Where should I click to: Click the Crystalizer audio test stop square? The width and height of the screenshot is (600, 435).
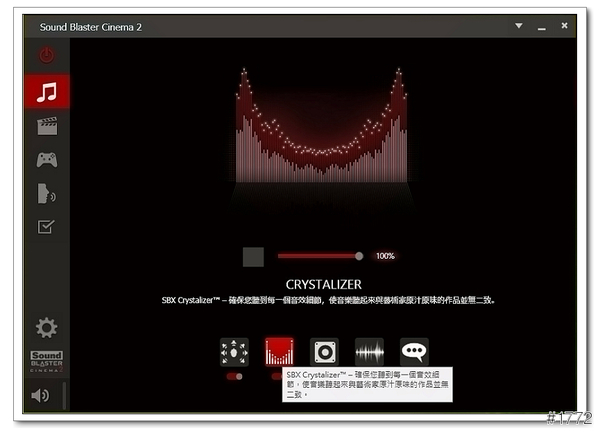tap(253, 257)
